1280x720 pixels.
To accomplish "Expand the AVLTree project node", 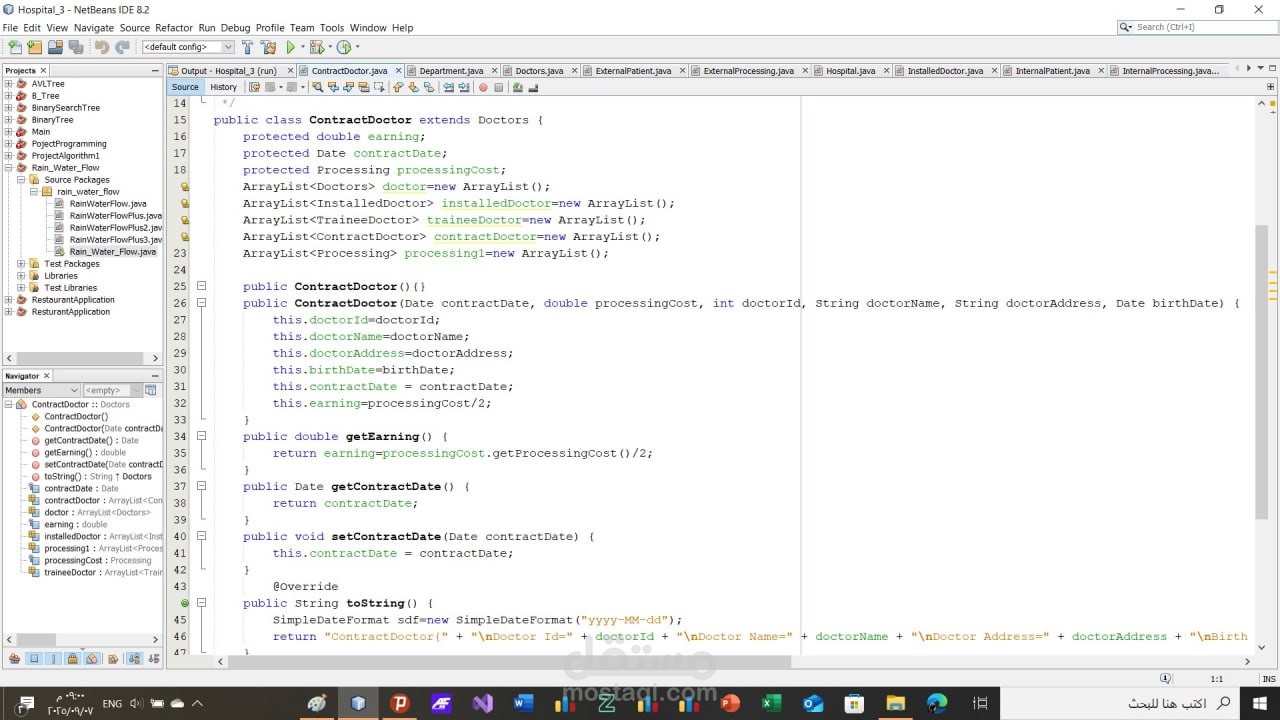I will 9,84.
